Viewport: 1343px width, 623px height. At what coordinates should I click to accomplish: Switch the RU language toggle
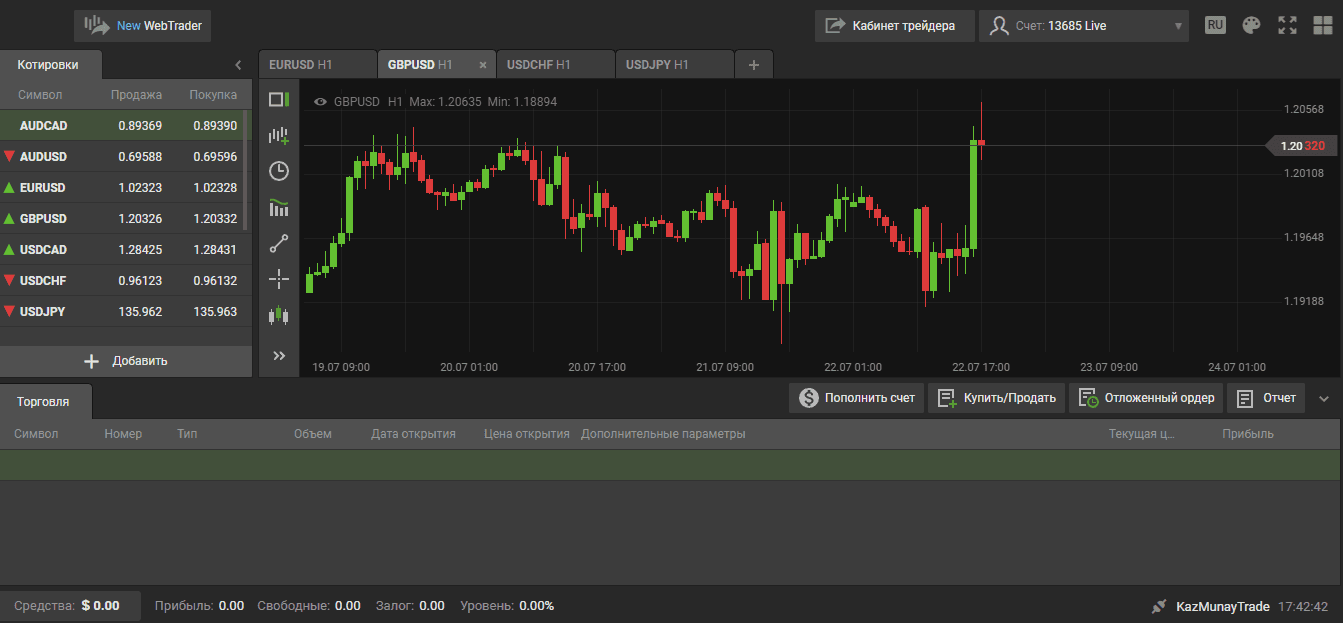pos(1215,25)
